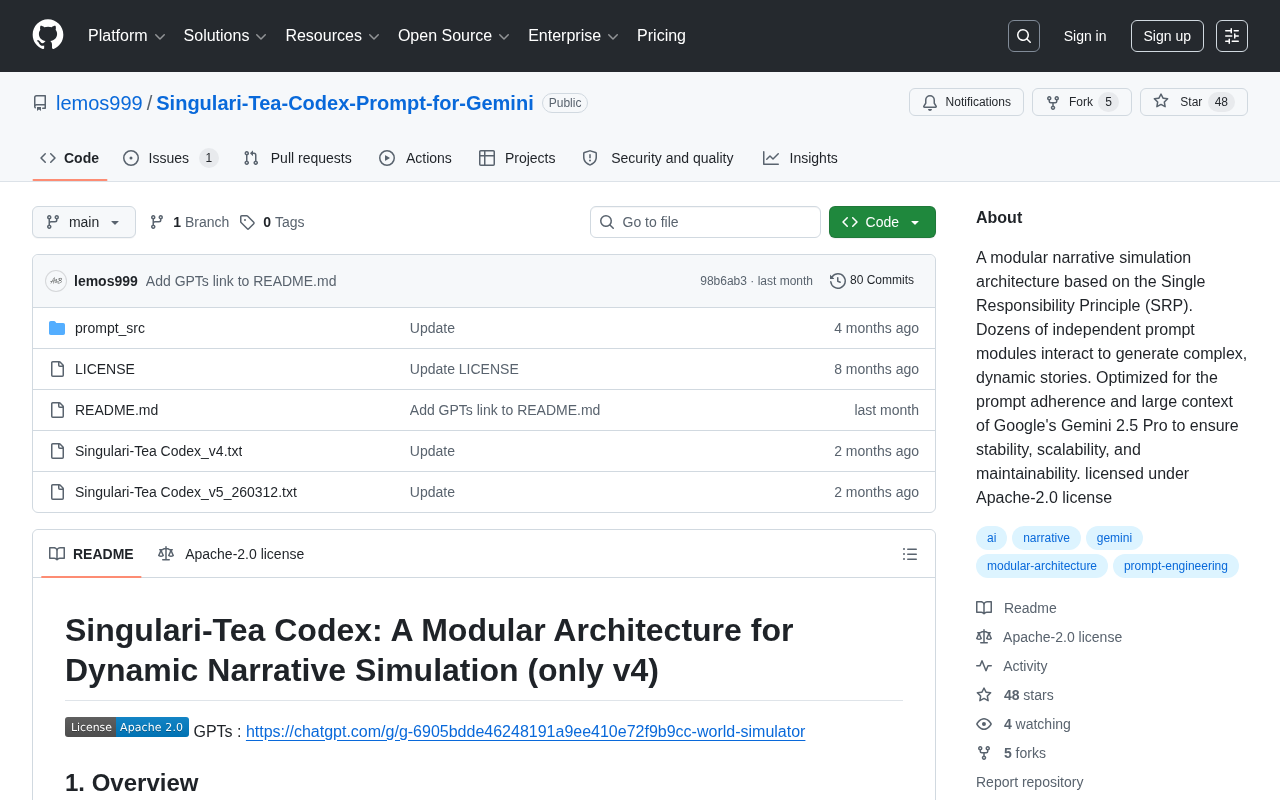Select the Apache-2.0 license tab
The height and width of the screenshot is (800, 1280).
pos(231,554)
